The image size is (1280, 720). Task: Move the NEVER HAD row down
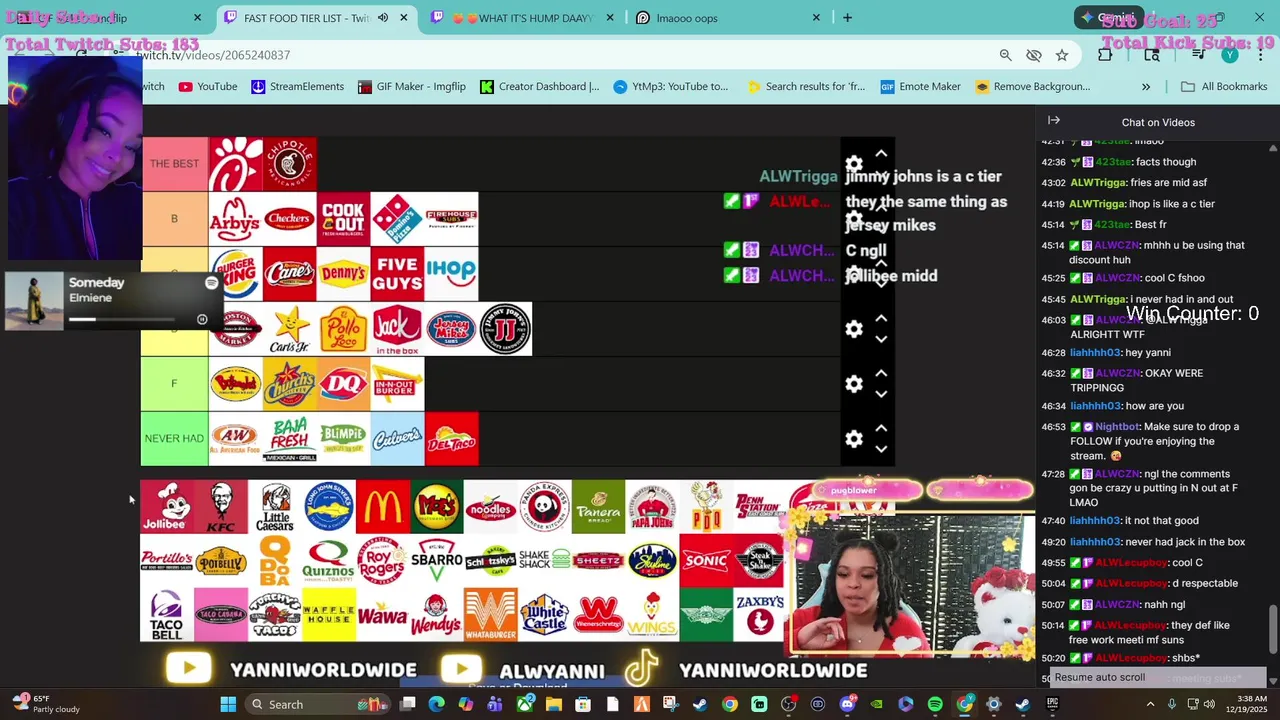point(881,450)
